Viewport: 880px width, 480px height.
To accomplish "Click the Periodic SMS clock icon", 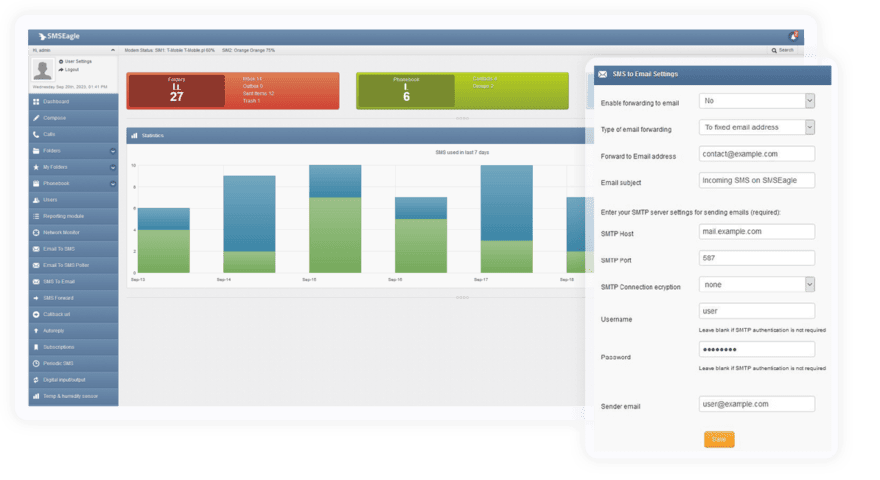I will pyautogui.click(x=36, y=363).
